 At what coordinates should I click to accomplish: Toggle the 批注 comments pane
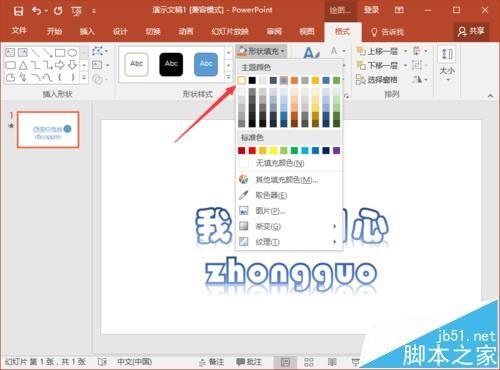249,362
